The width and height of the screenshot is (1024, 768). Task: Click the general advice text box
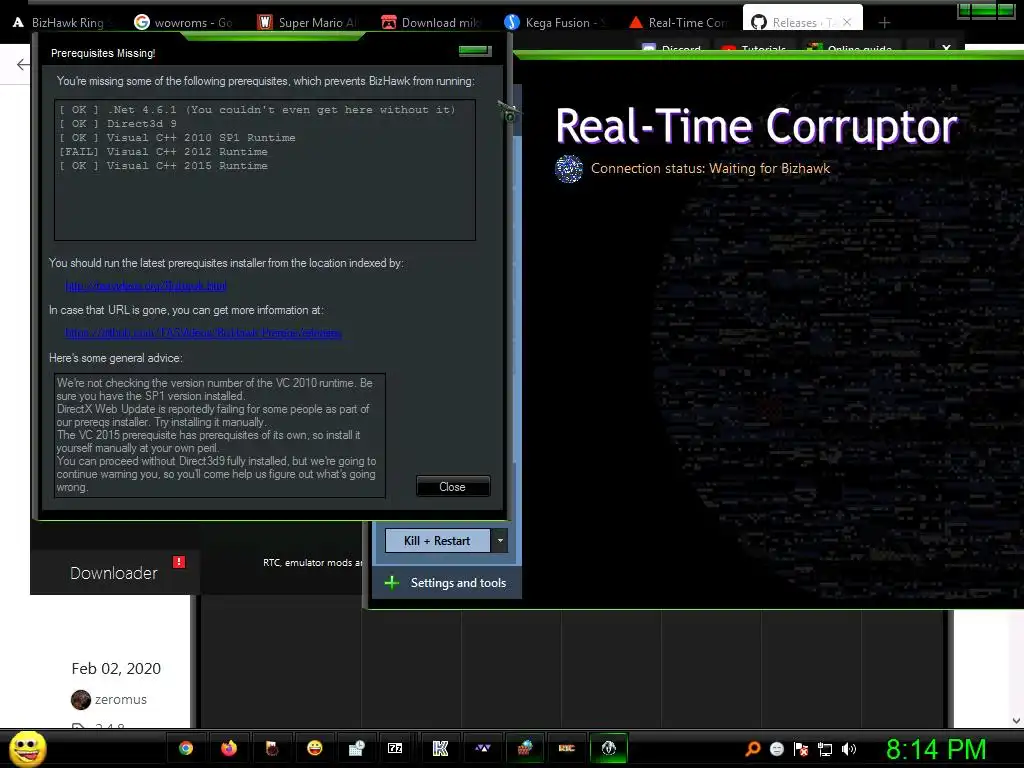click(220, 435)
